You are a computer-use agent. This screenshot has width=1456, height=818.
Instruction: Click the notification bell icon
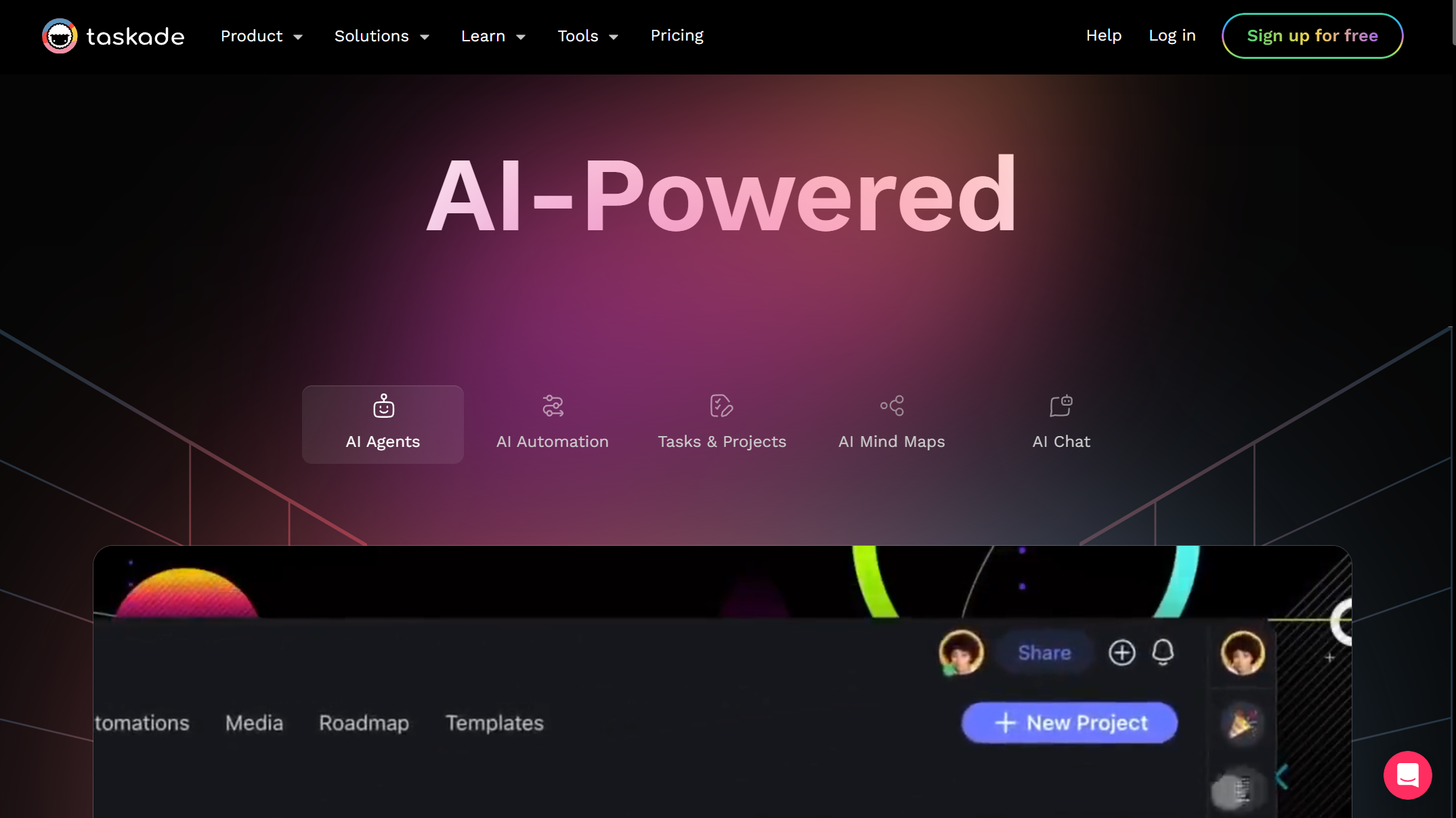(x=1162, y=652)
